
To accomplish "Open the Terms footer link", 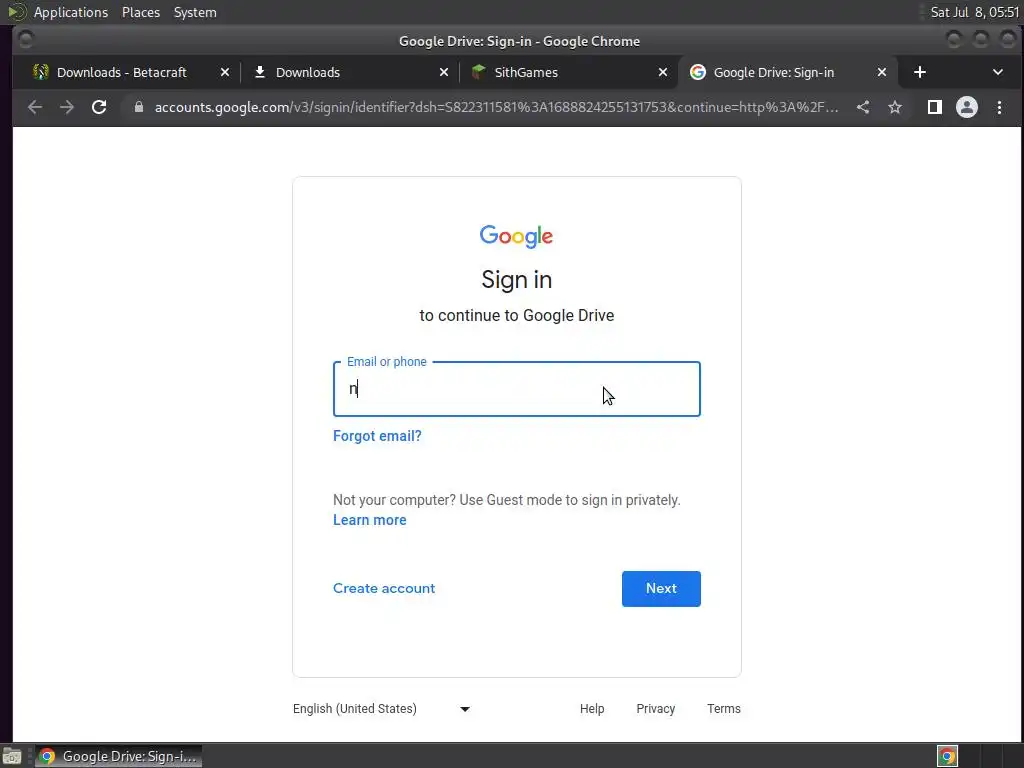I will [724, 709].
